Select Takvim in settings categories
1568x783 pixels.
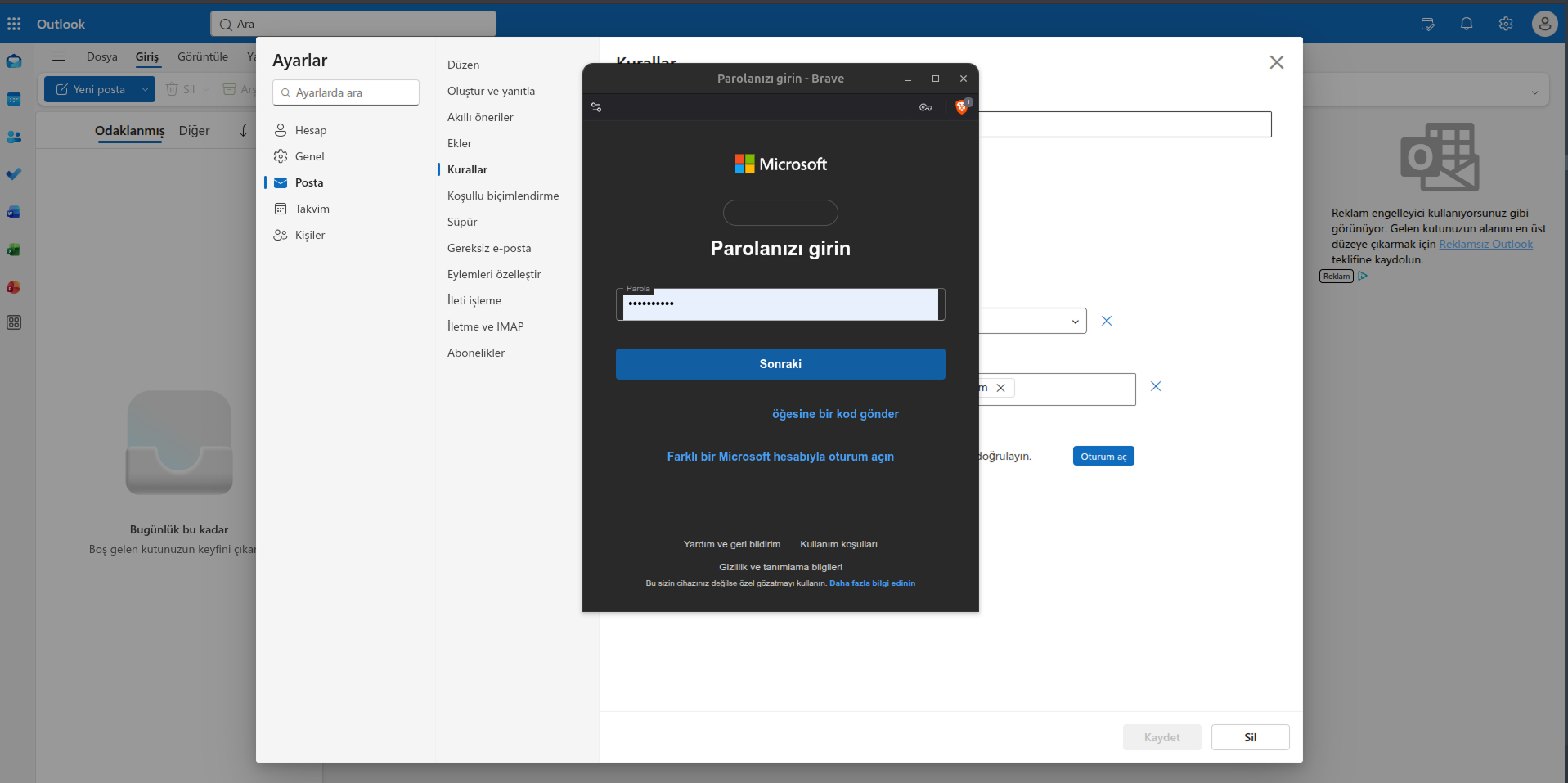312,209
